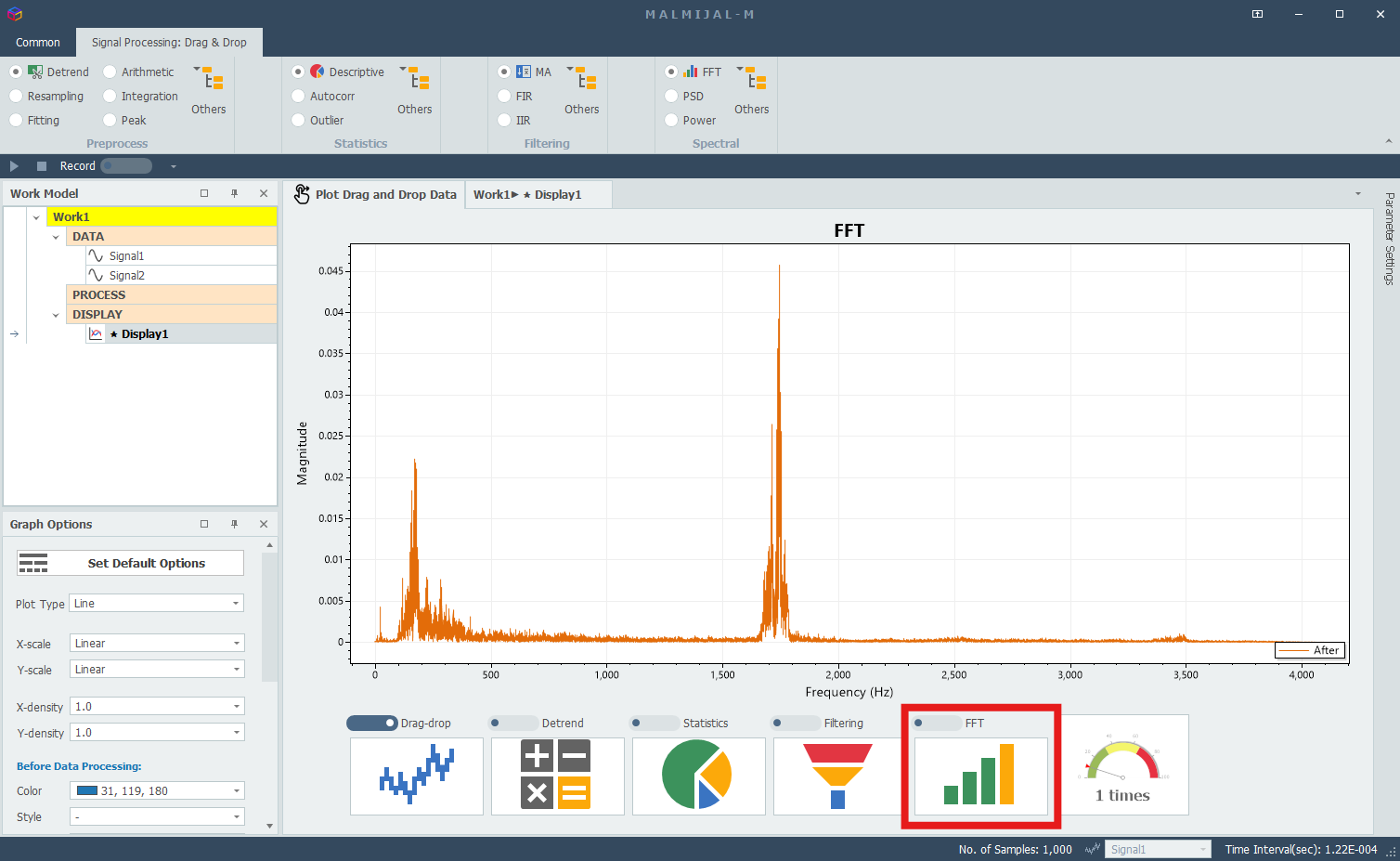Click the layout icon in title bar
The image size is (1400, 861).
pyautogui.click(x=1257, y=14)
